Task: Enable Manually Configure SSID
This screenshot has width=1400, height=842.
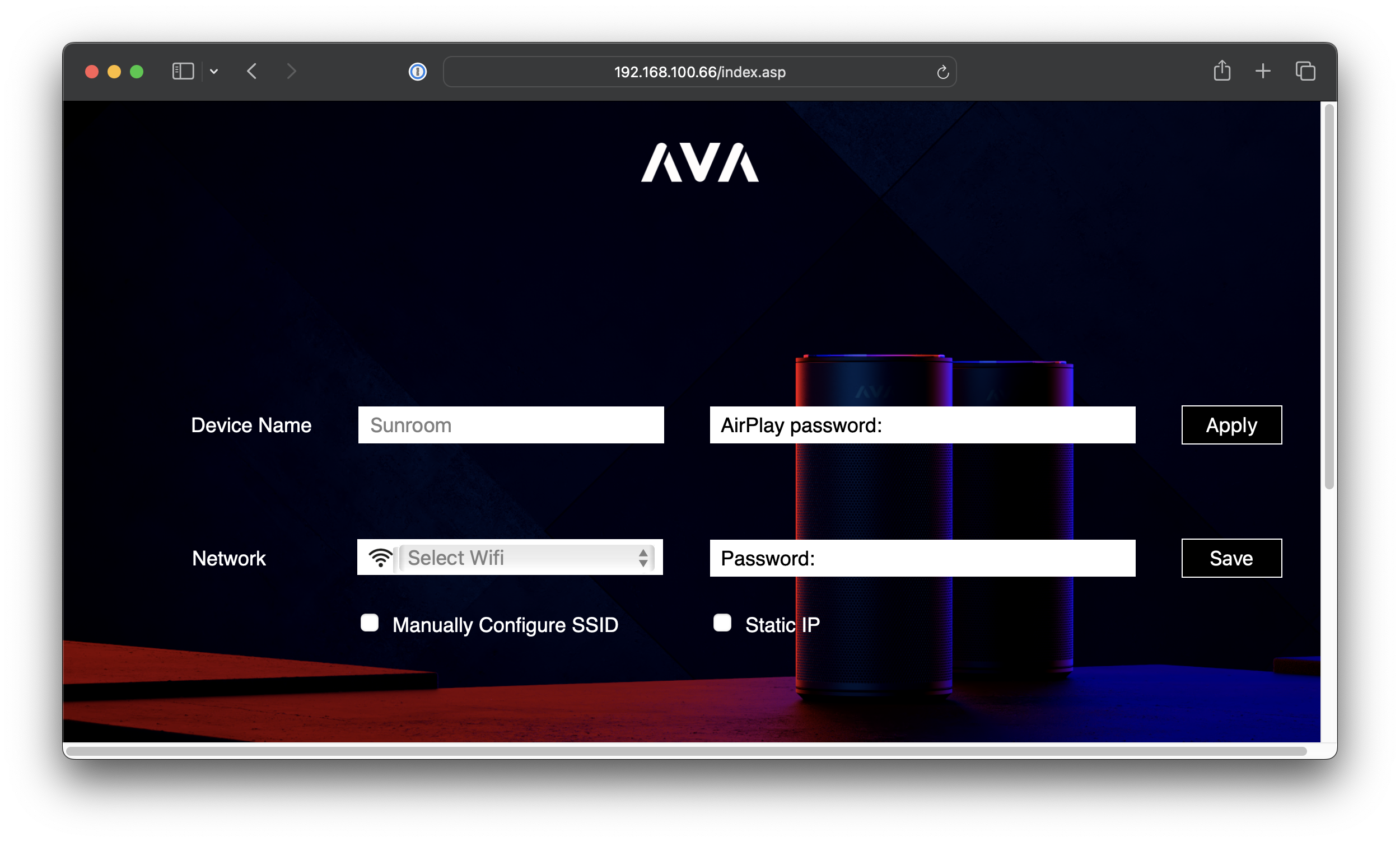Action: [370, 623]
